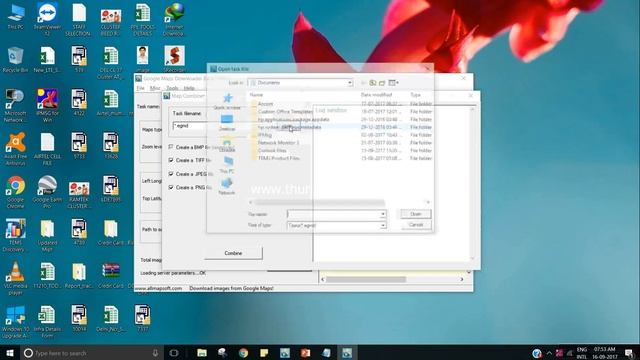This screenshot has width=640, height=360.
Task: Select the Recycle Bin desktop icon
Action: pyautogui.click(x=15, y=60)
